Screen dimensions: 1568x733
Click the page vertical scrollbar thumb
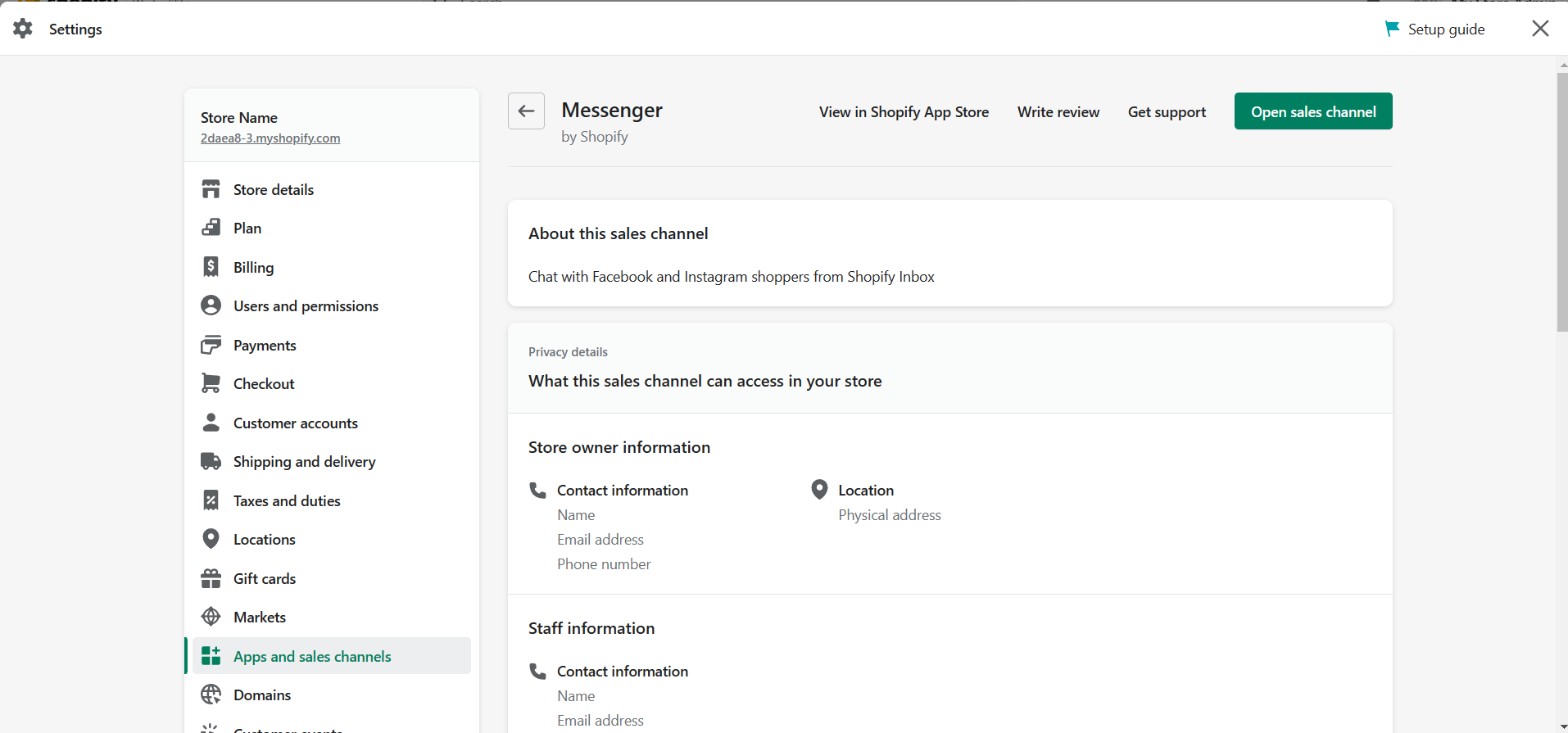(x=1561, y=201)
